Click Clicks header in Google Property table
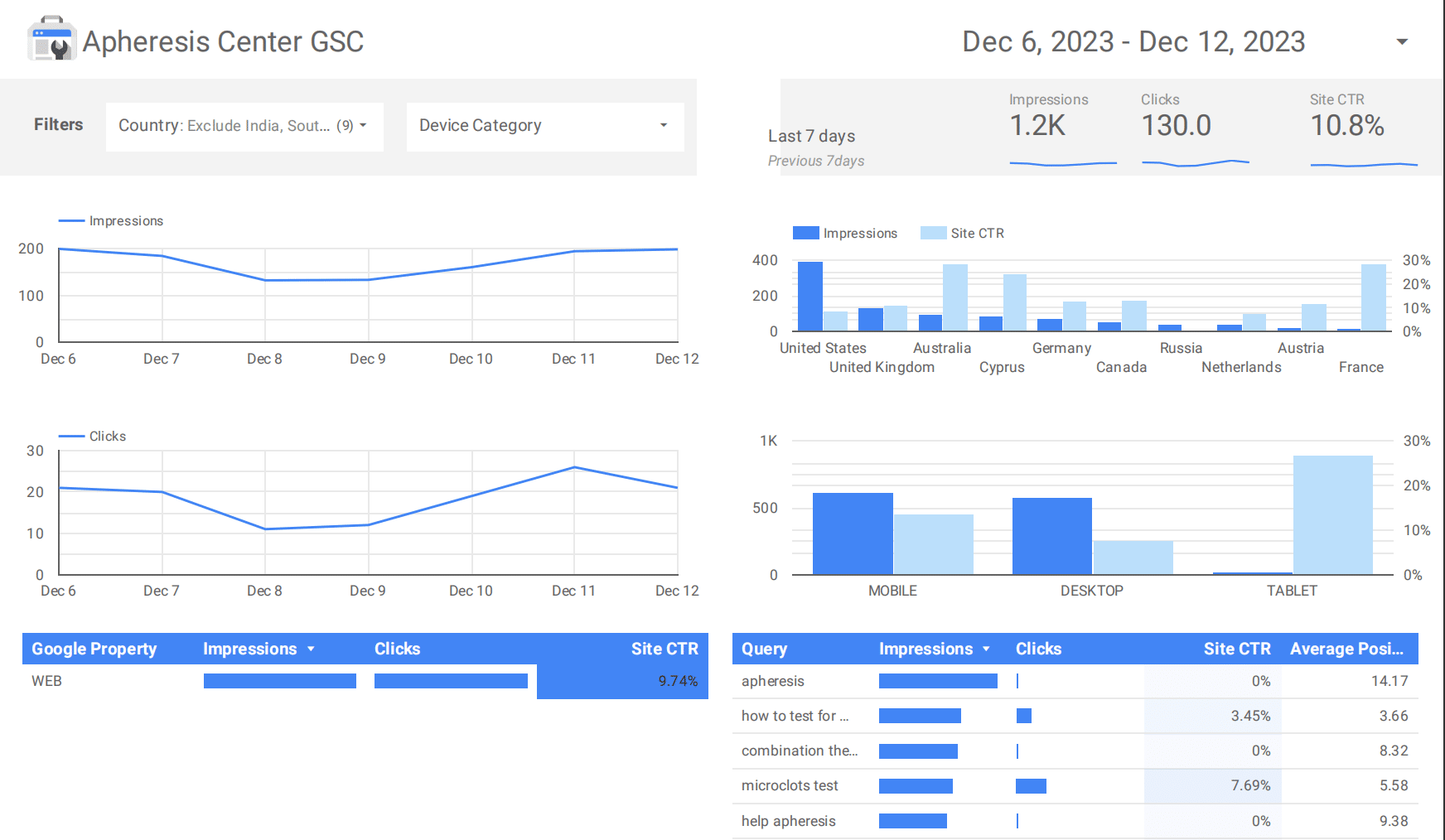This screenshot has height=840, width=1445. tap(397, 649)
